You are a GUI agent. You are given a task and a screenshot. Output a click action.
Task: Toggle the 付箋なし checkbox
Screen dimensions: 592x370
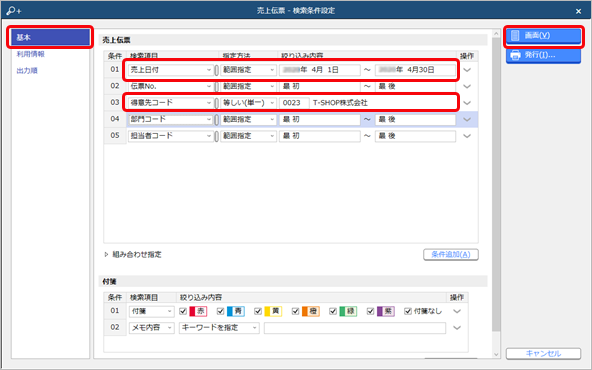click(408, 311)
